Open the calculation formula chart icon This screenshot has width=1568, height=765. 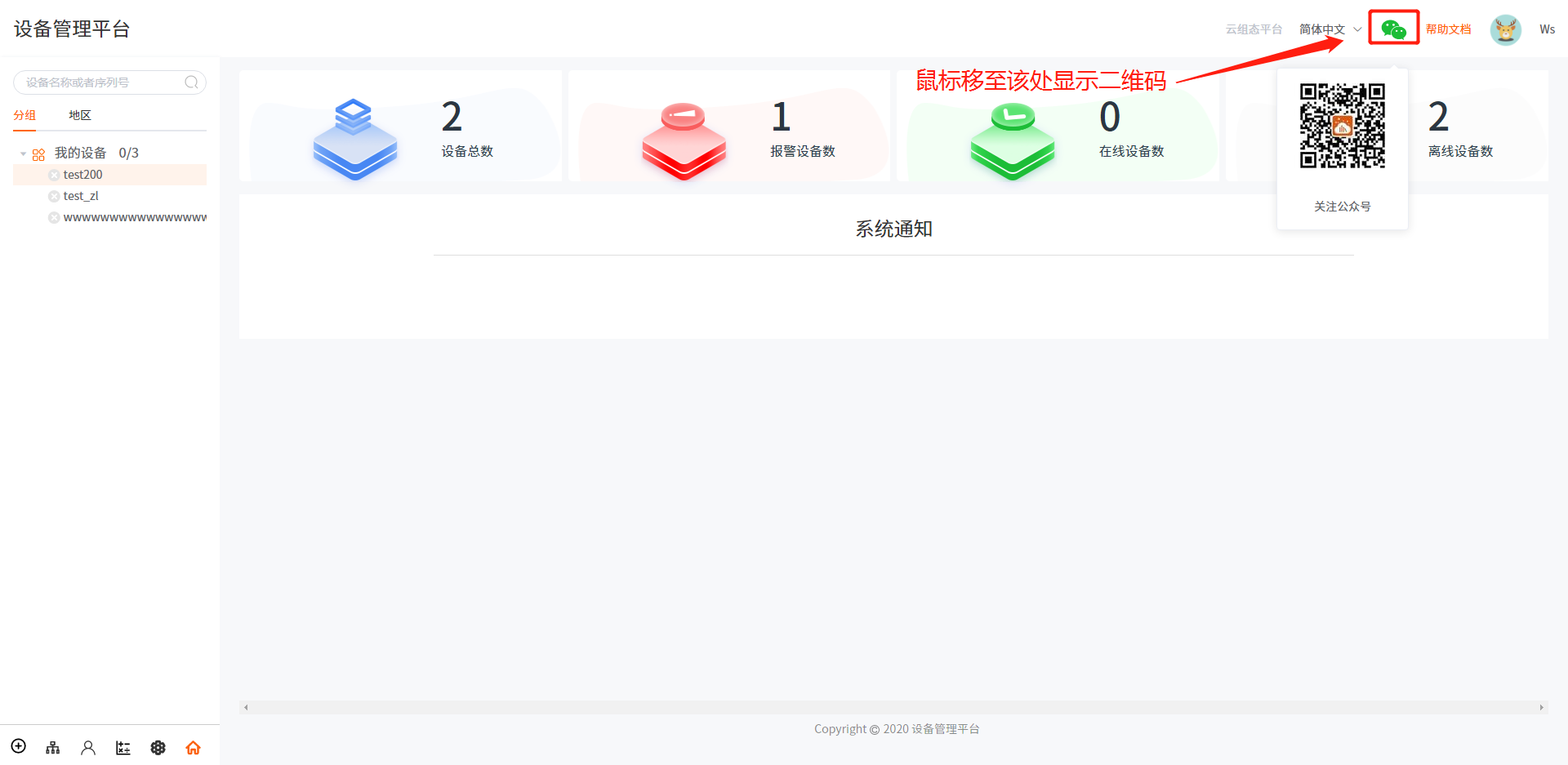tap(123, 748)
